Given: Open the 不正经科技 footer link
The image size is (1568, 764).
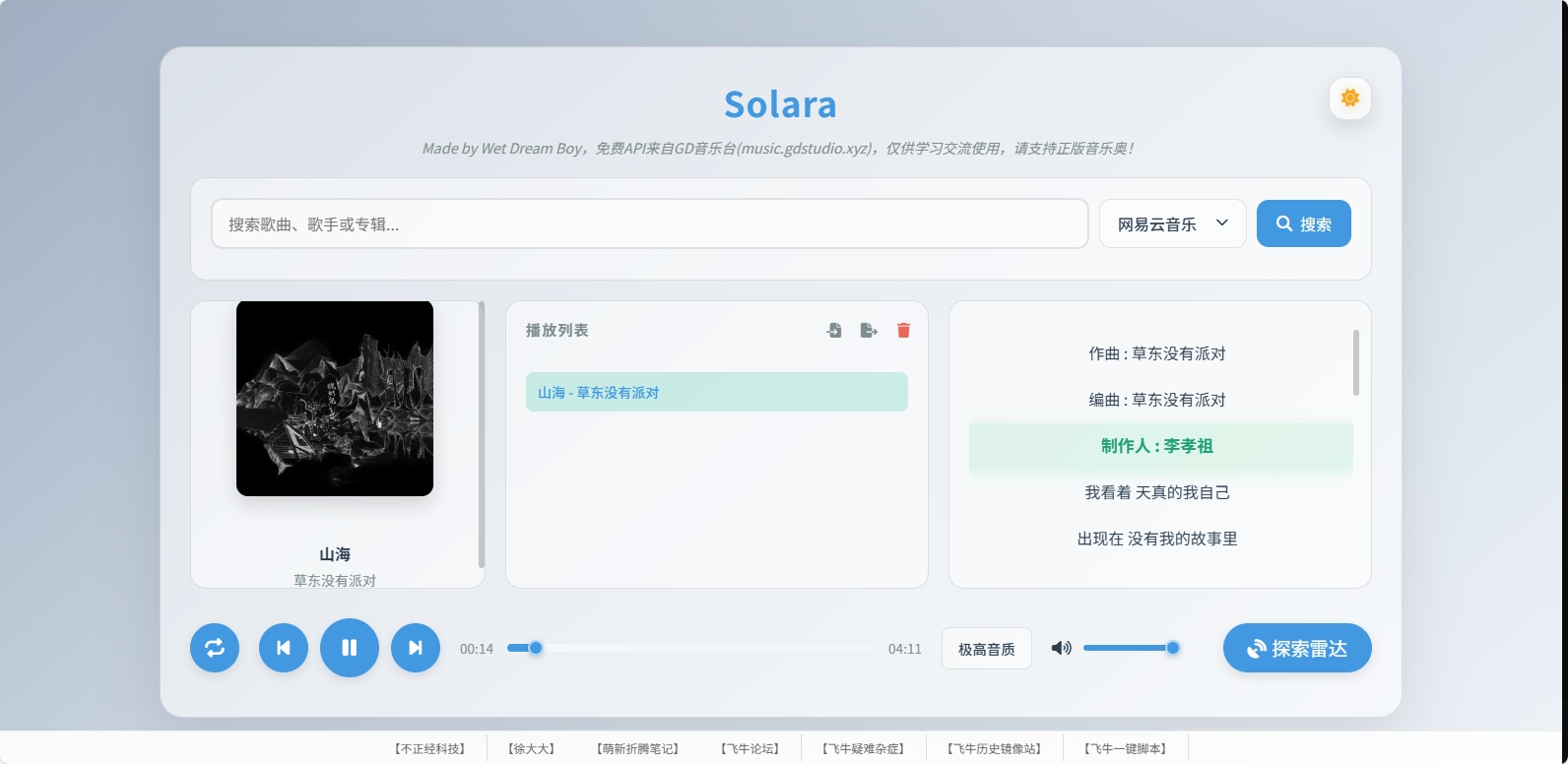Looking at the screenshot, I should coord(429,749).
